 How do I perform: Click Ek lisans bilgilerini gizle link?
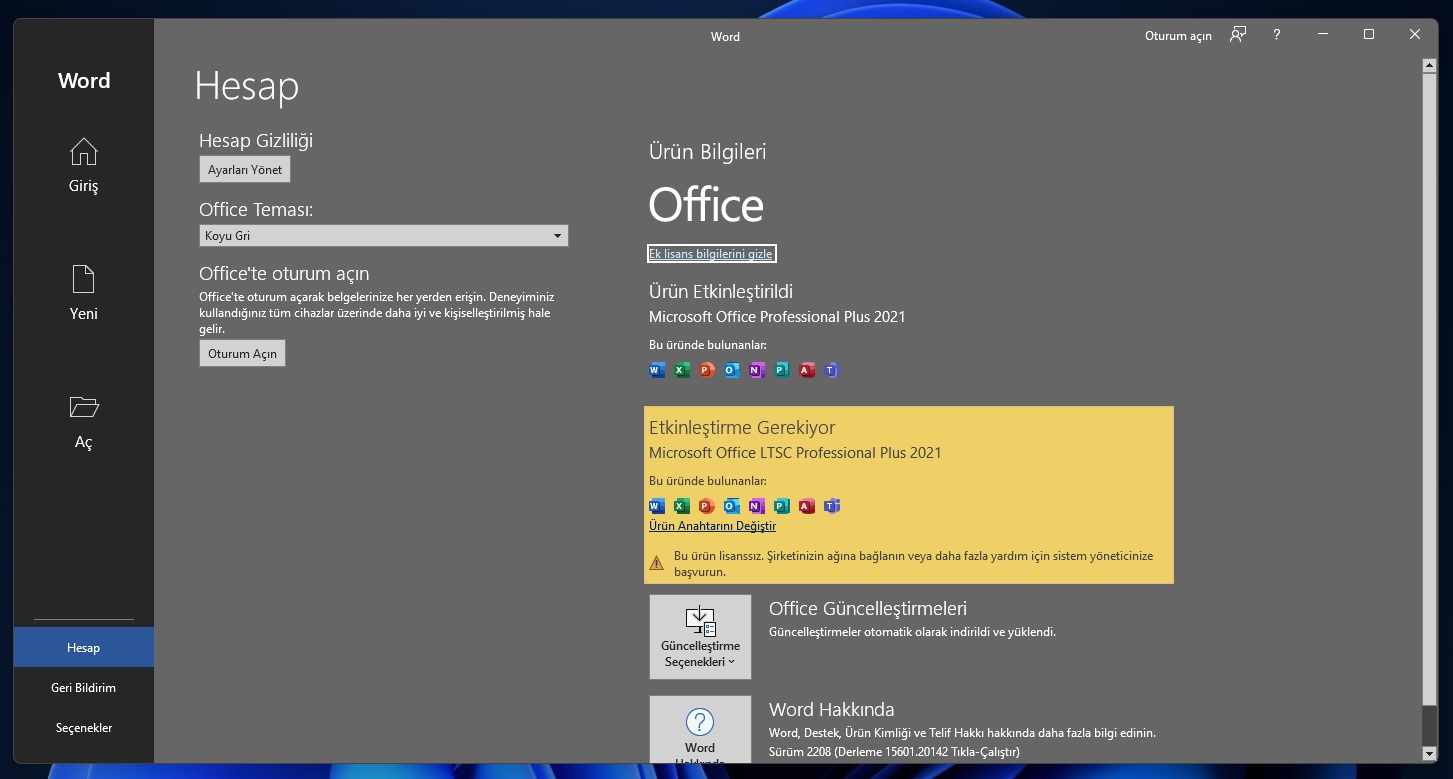tap(711, 254)
